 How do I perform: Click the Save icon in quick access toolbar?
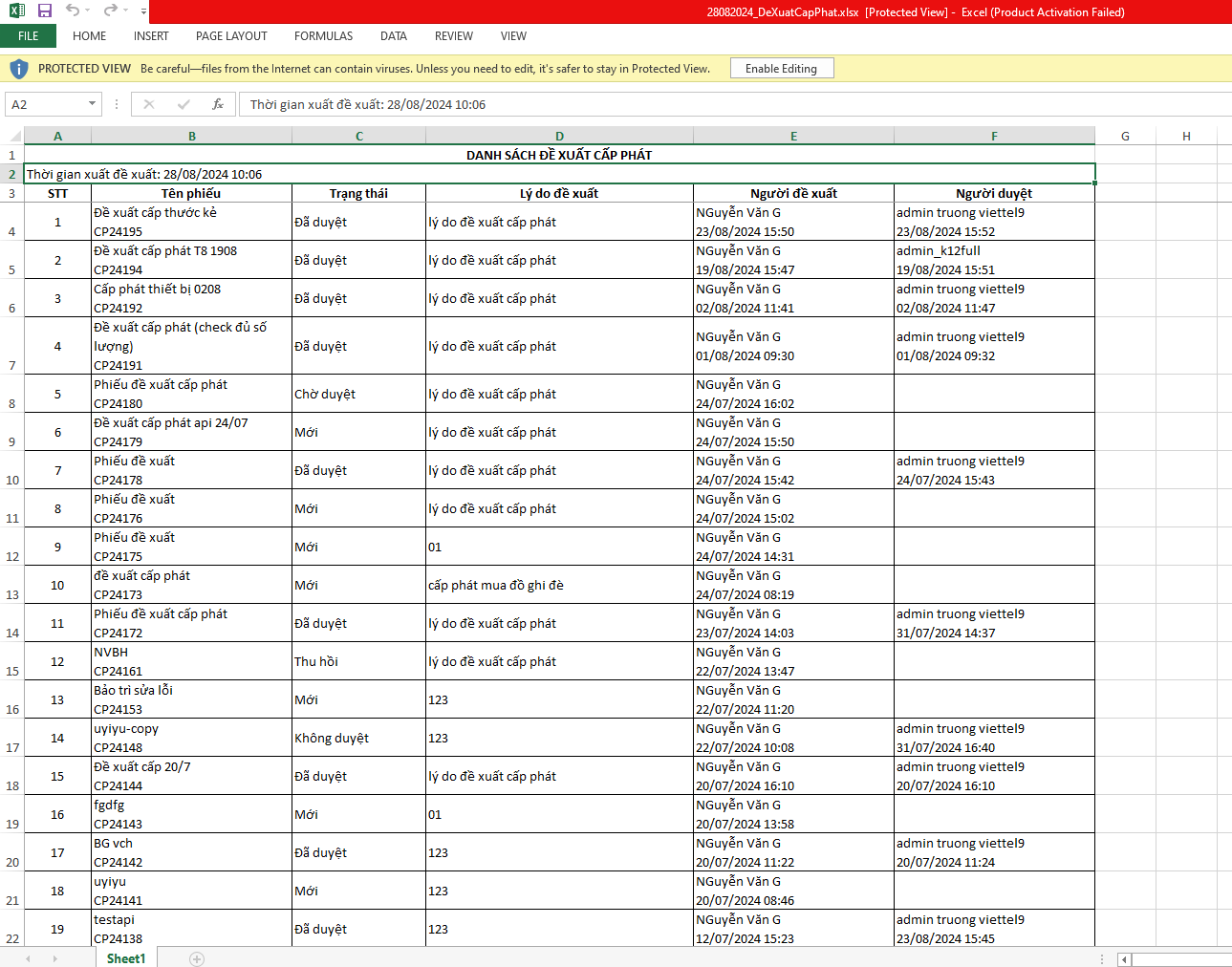(45, 11)
